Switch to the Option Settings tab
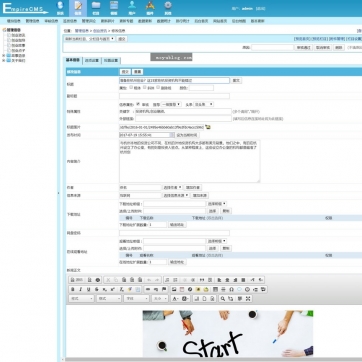 coord(92,61)
